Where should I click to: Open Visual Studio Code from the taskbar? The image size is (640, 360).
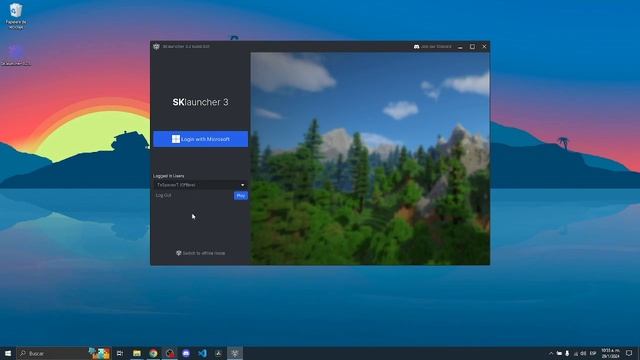point(202,353)
